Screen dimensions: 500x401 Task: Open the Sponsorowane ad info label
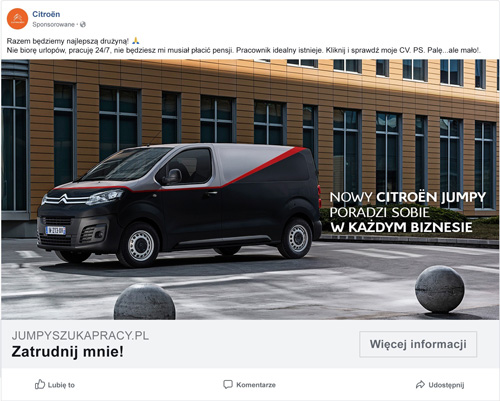(x=53, y=24)
